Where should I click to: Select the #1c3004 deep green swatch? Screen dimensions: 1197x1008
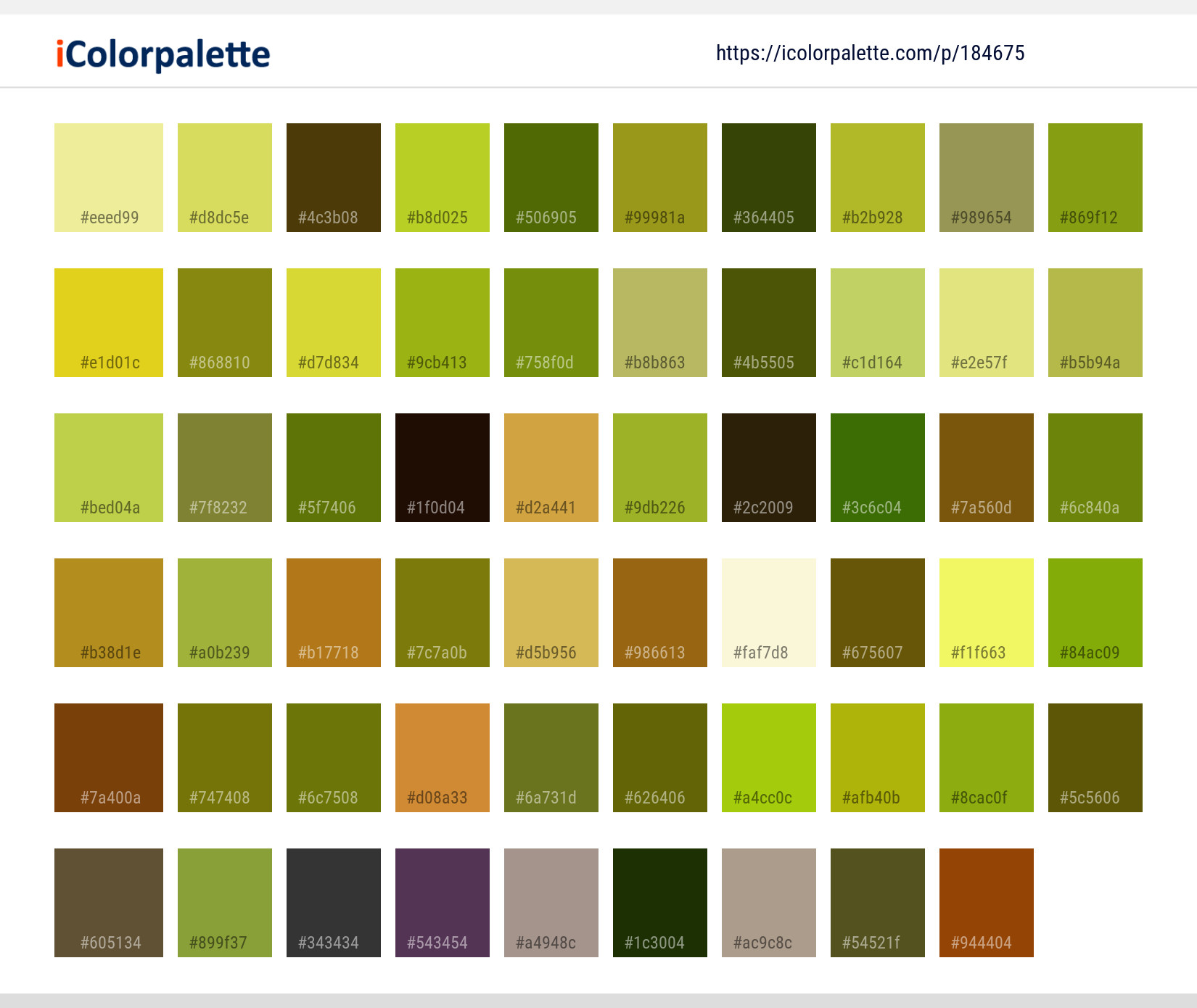pyautogui.click(x=660, y=903)
